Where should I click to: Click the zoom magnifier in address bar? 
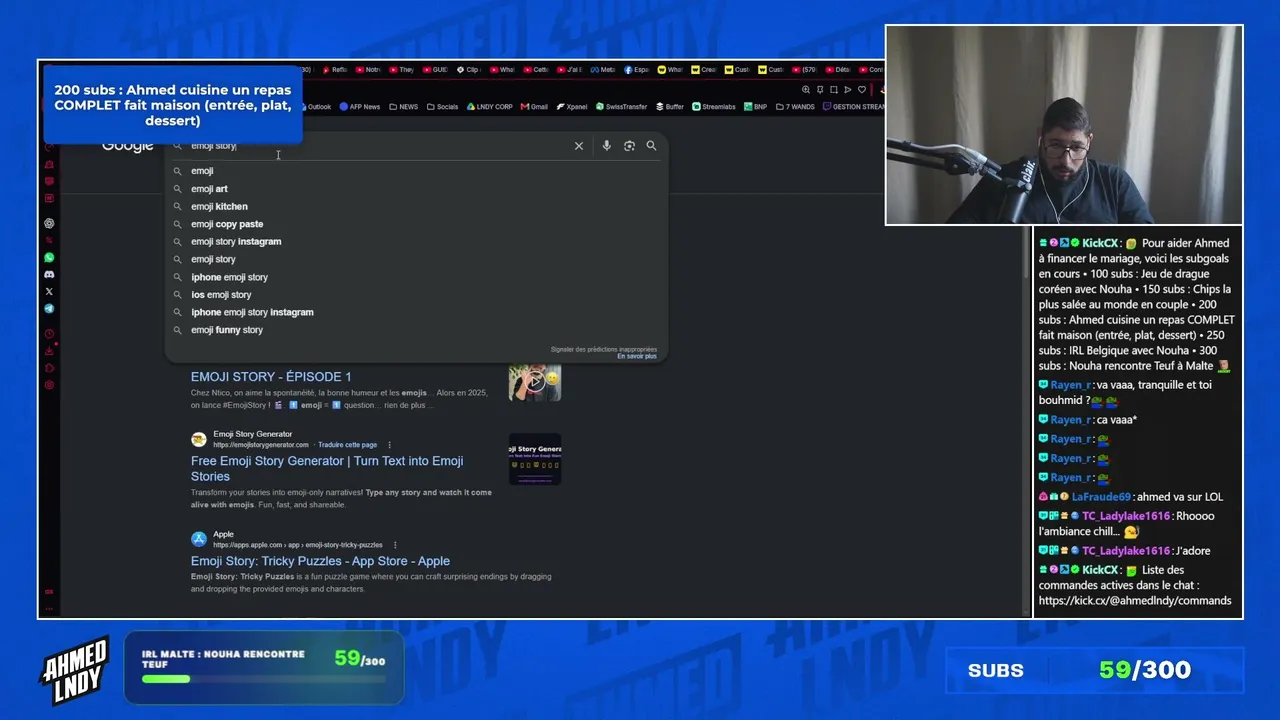pyautogui.click(x=806, y=90)
